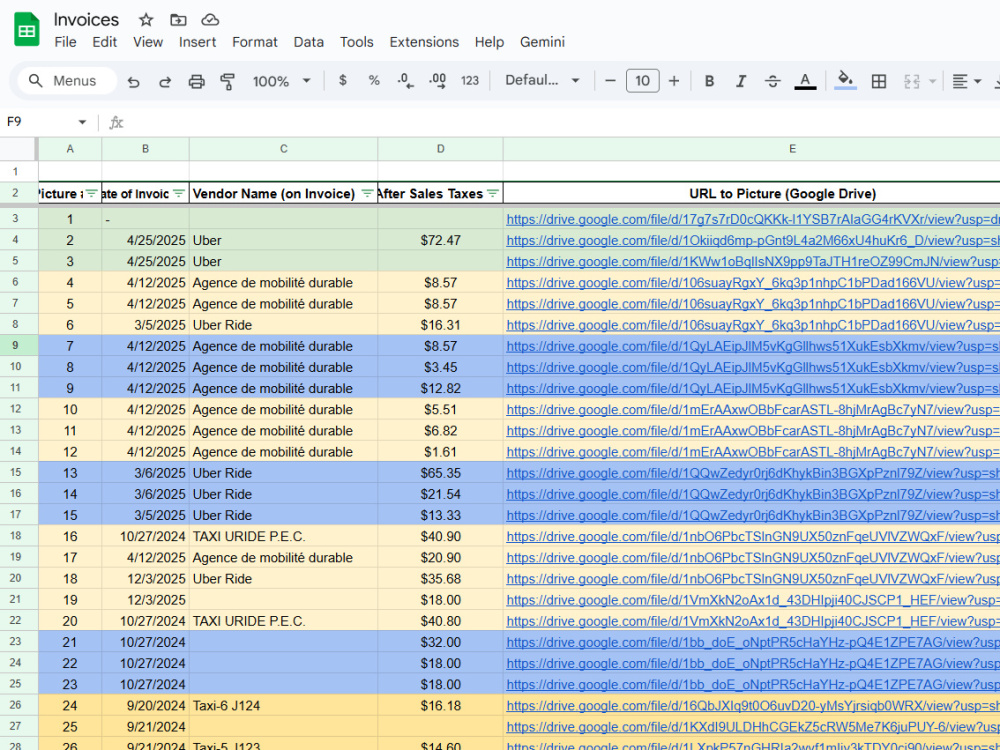Select the paint format roller icon

tap(228, 81)
